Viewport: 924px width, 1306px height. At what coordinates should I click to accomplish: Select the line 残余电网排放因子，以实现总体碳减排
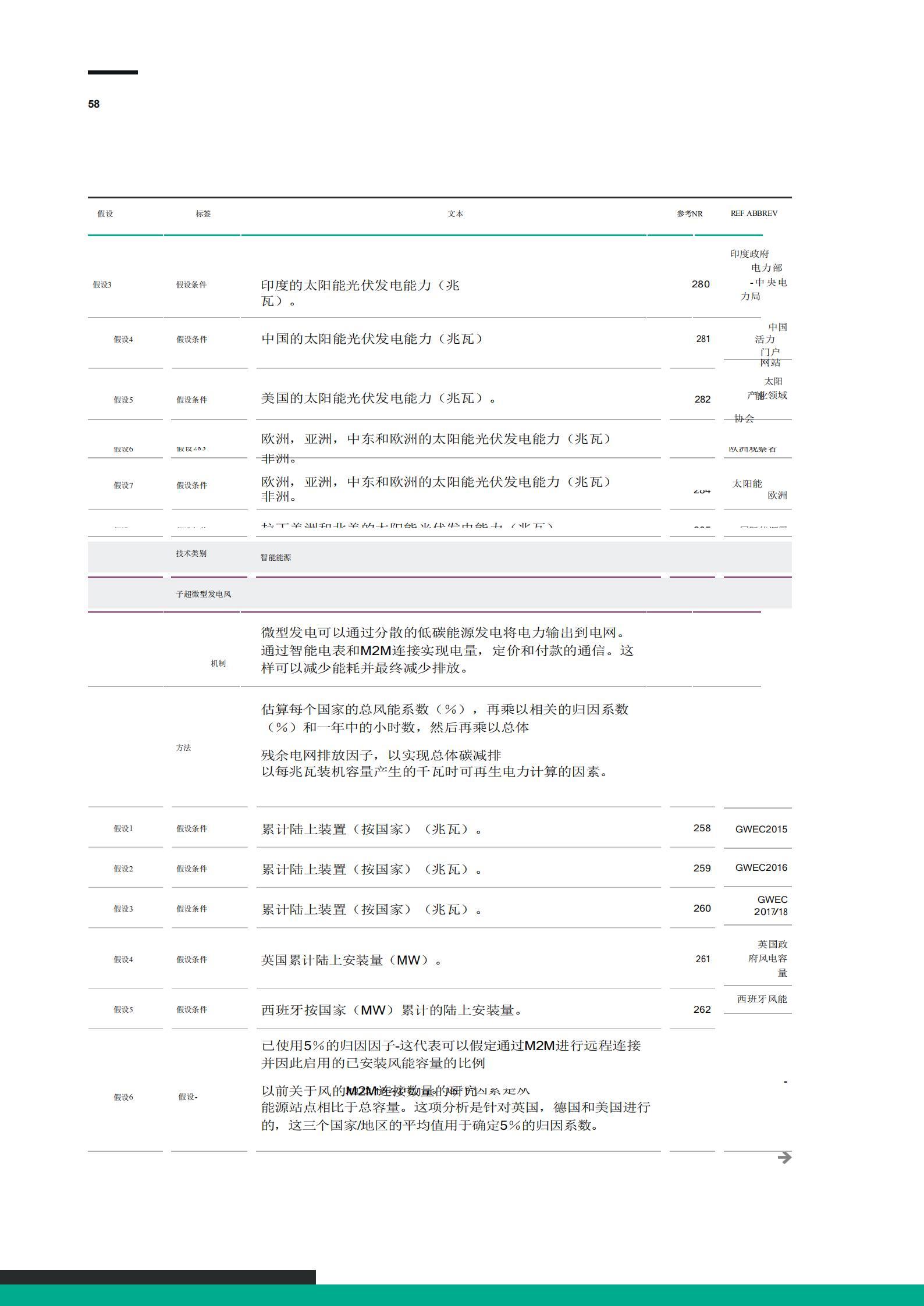tap(381, 755)
